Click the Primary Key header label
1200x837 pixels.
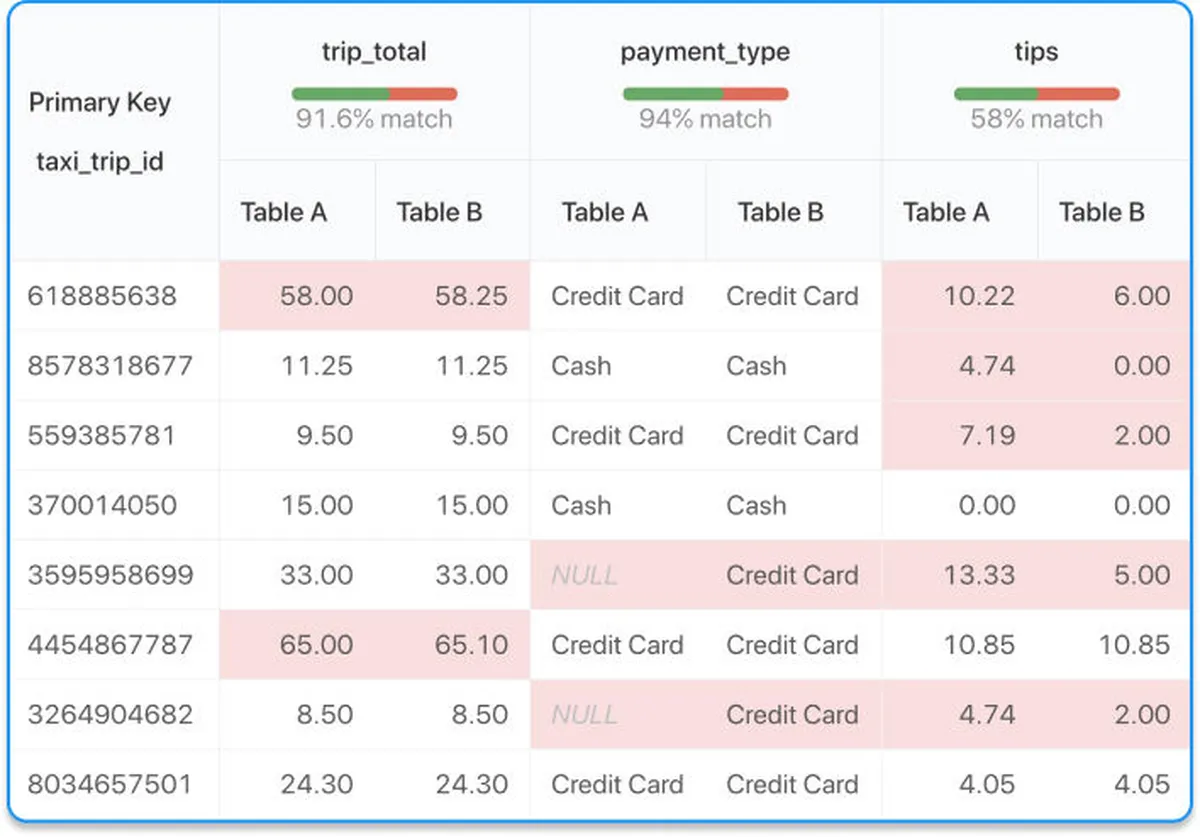(99, 103)
